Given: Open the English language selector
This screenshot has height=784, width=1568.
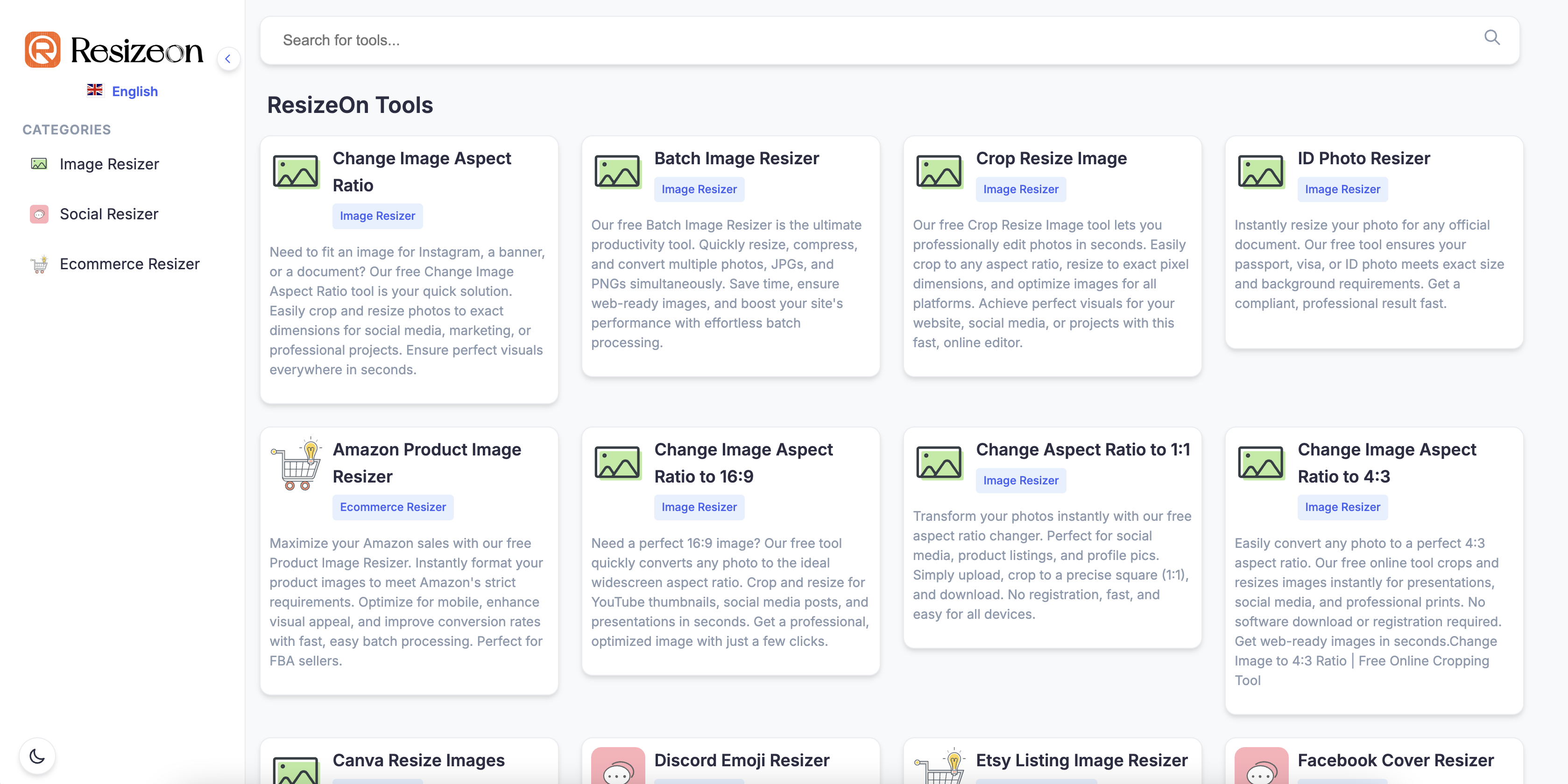Looking at the screenshot, I should coord(135,91).
